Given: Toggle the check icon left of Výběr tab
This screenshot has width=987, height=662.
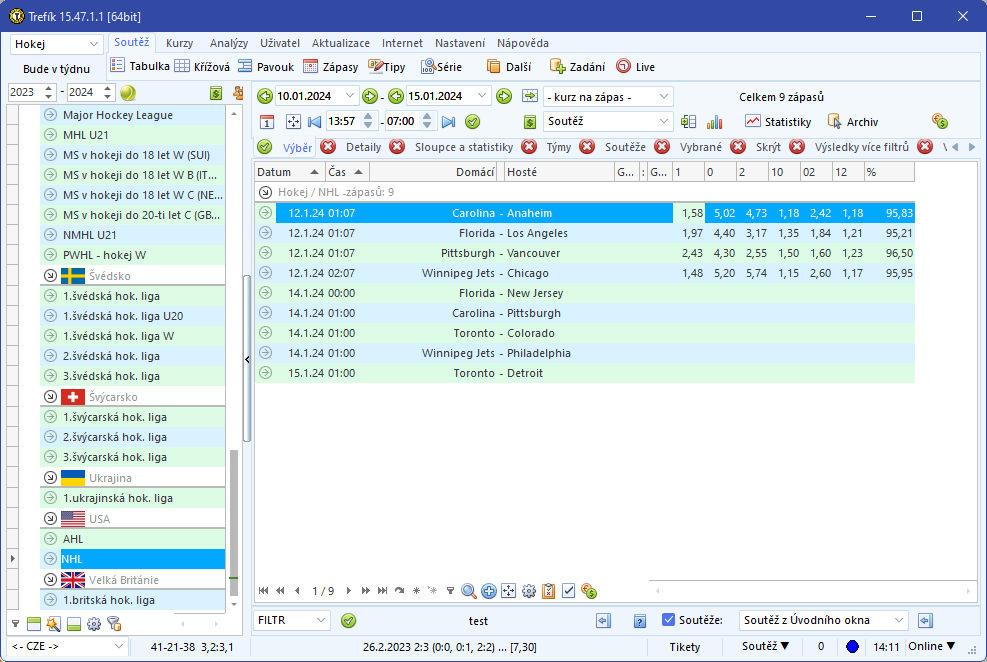Looking at the screenshot, I should [265, 147].
